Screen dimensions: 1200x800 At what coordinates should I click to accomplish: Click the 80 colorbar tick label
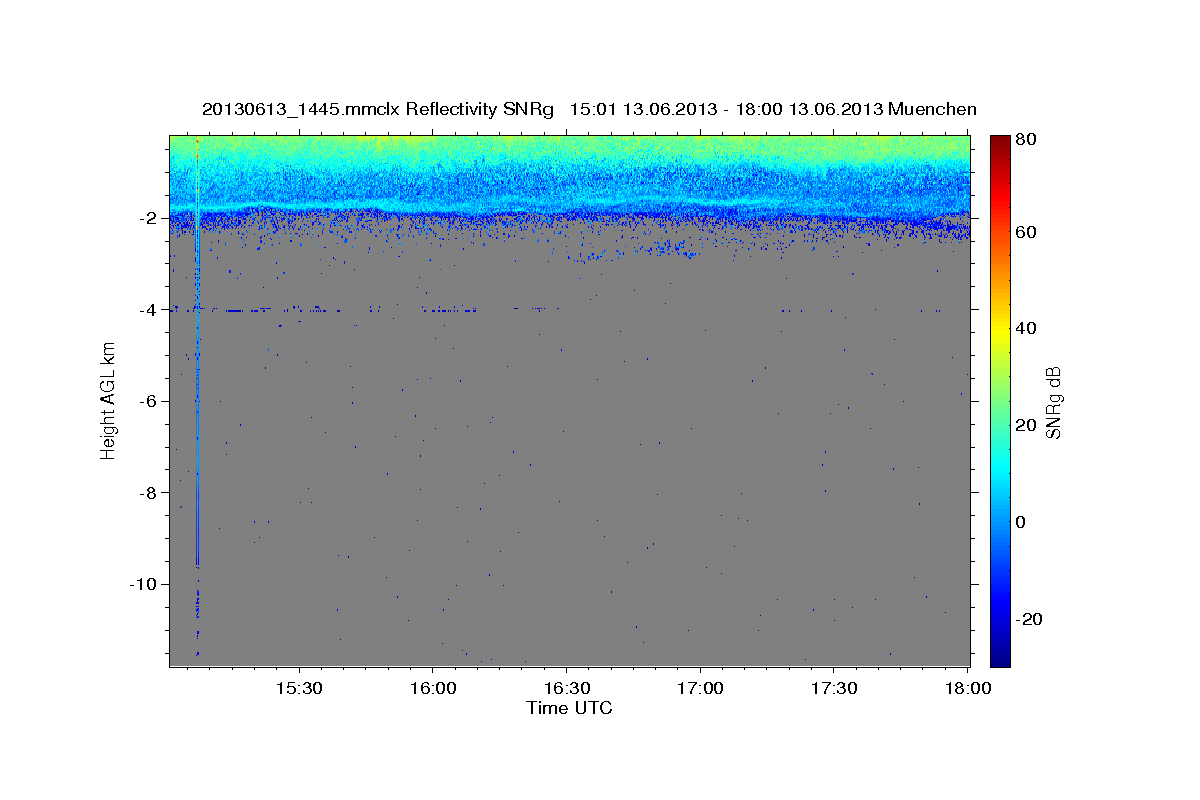pyautogui.click(x=1027, y=139)
